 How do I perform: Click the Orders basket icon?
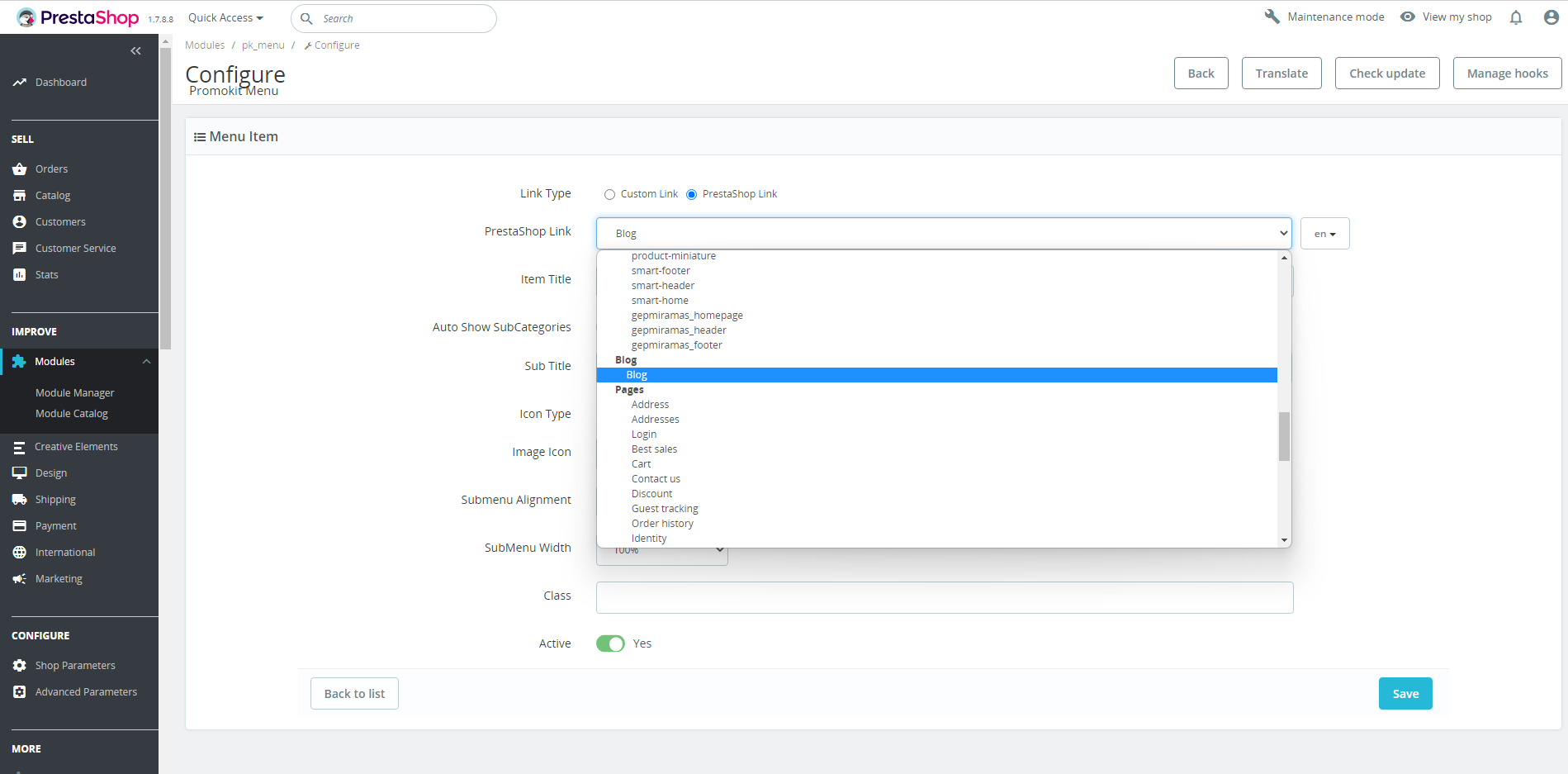click(x=20, y=169)
